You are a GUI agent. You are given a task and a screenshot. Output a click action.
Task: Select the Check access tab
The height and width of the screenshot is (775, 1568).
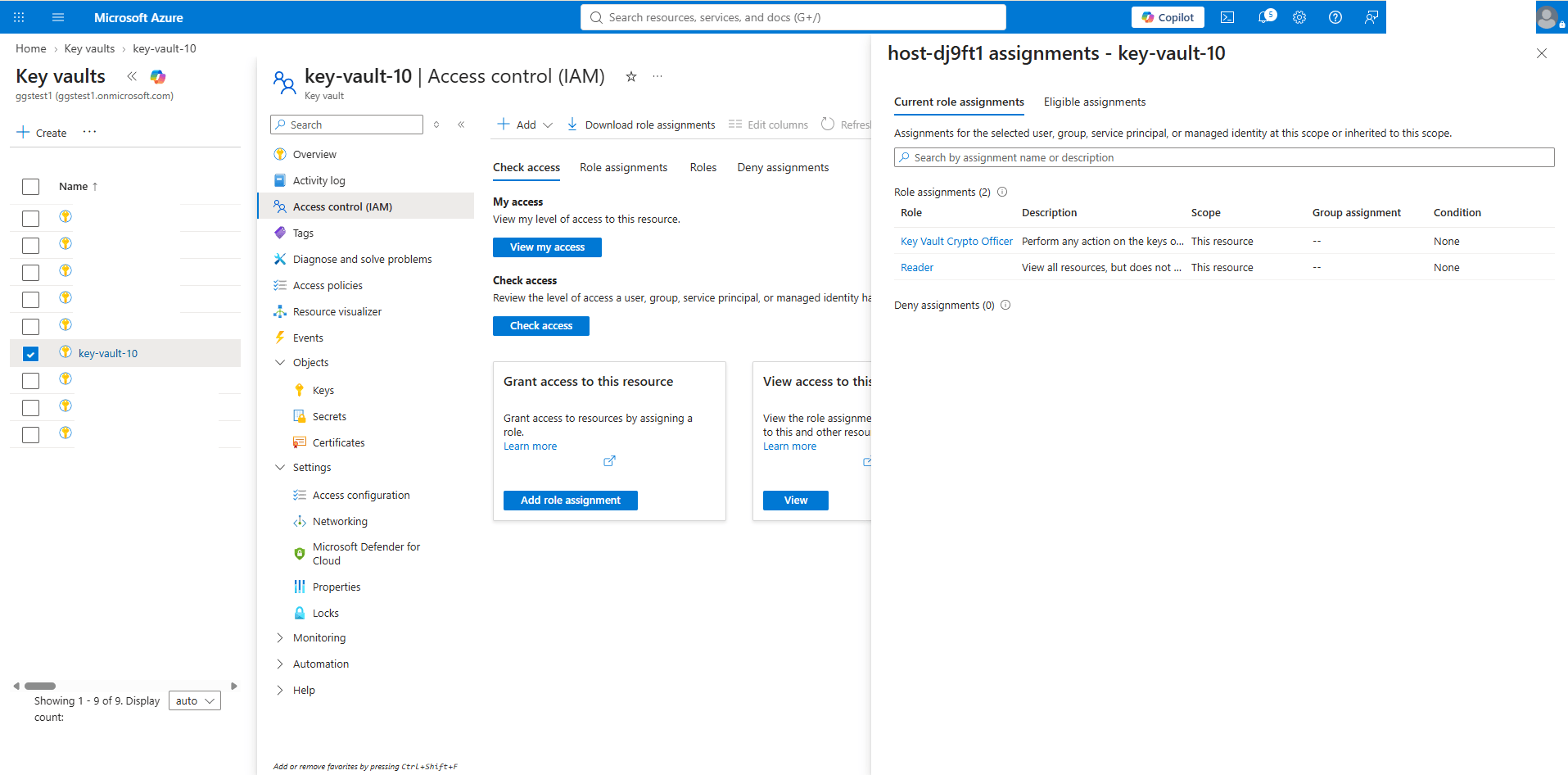526,167
